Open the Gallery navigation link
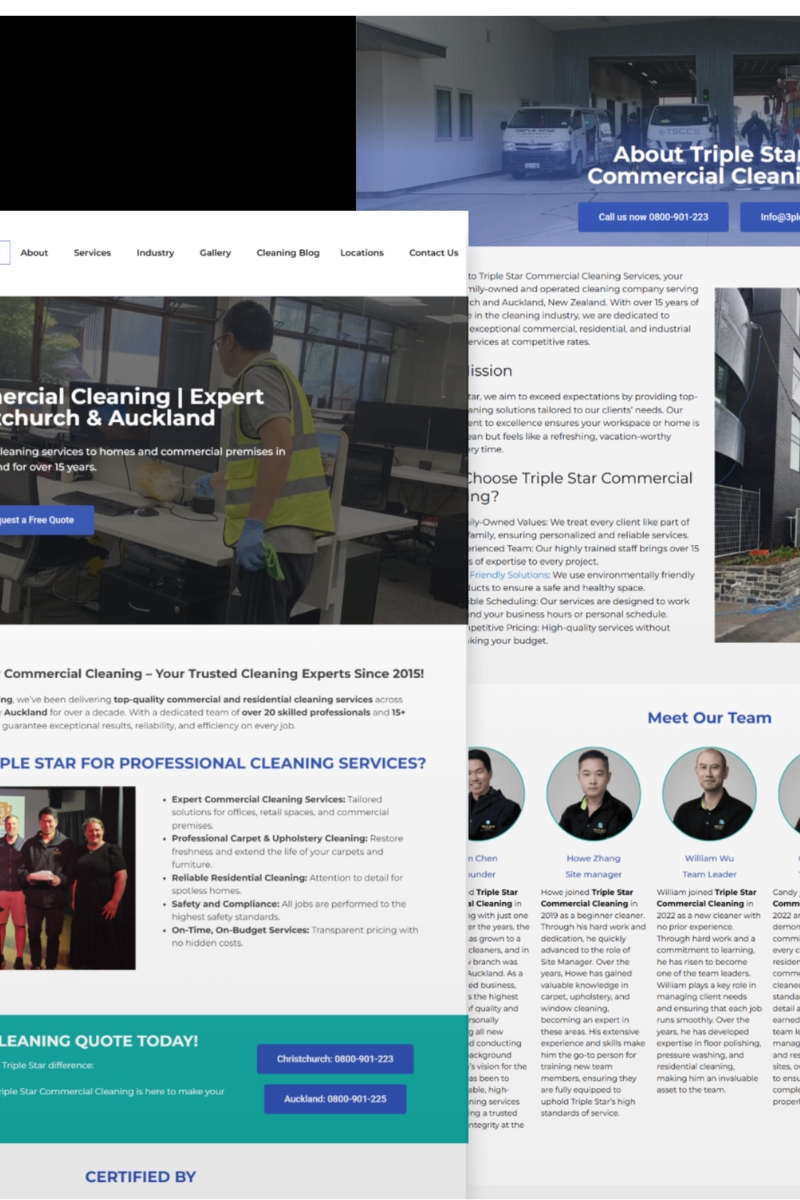The image size is (800, 1200). [215, 253]
